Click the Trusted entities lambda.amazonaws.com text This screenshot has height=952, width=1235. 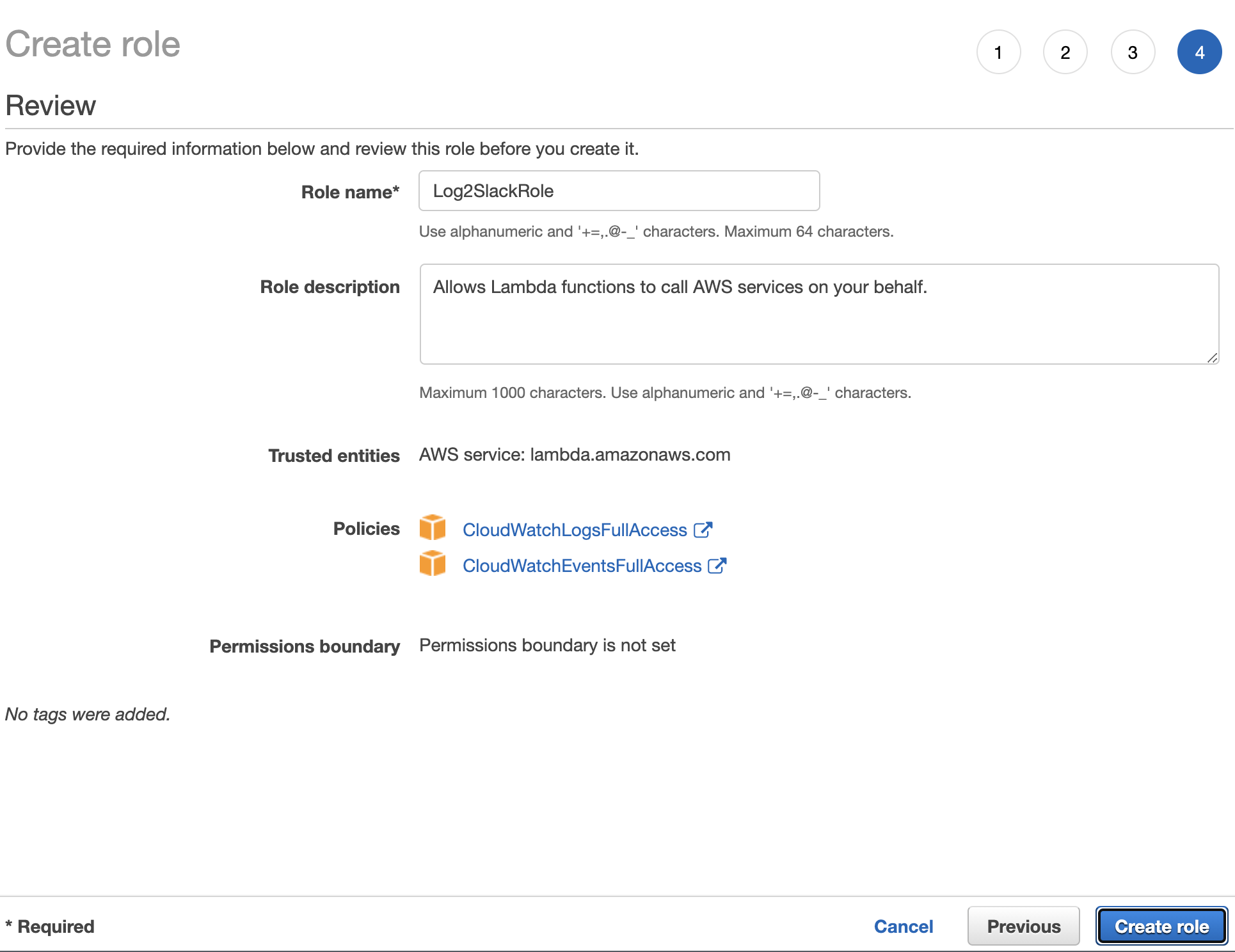pyautogui.click(x=574, y=455)
